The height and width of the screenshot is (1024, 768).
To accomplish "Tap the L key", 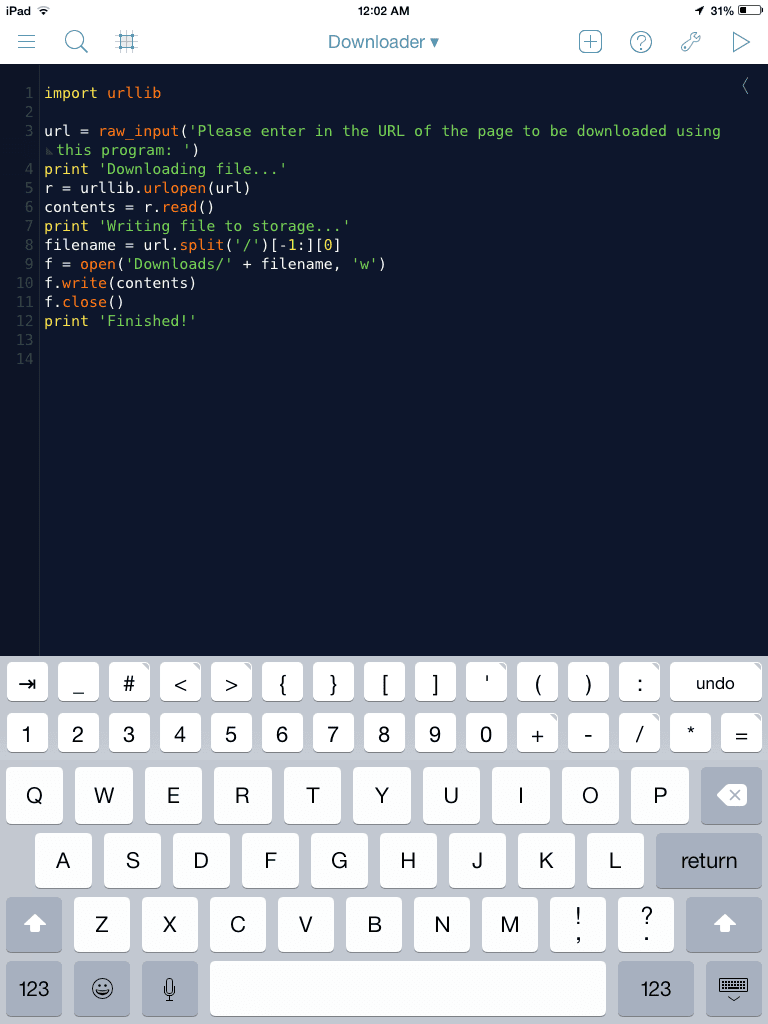I will tap(615, 860).
